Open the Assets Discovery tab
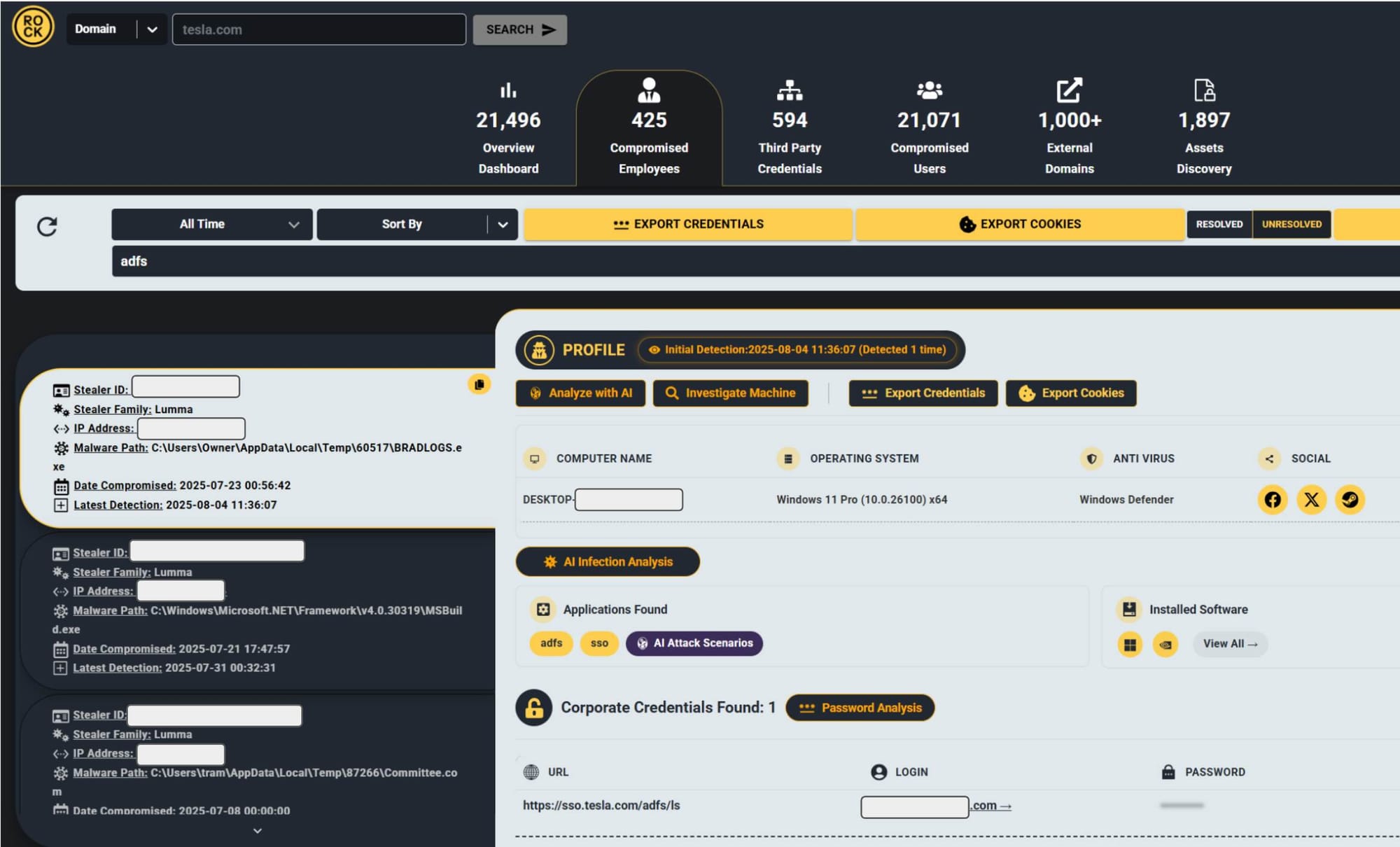This screenshot has width=1400, height=847. point(1203,128)
